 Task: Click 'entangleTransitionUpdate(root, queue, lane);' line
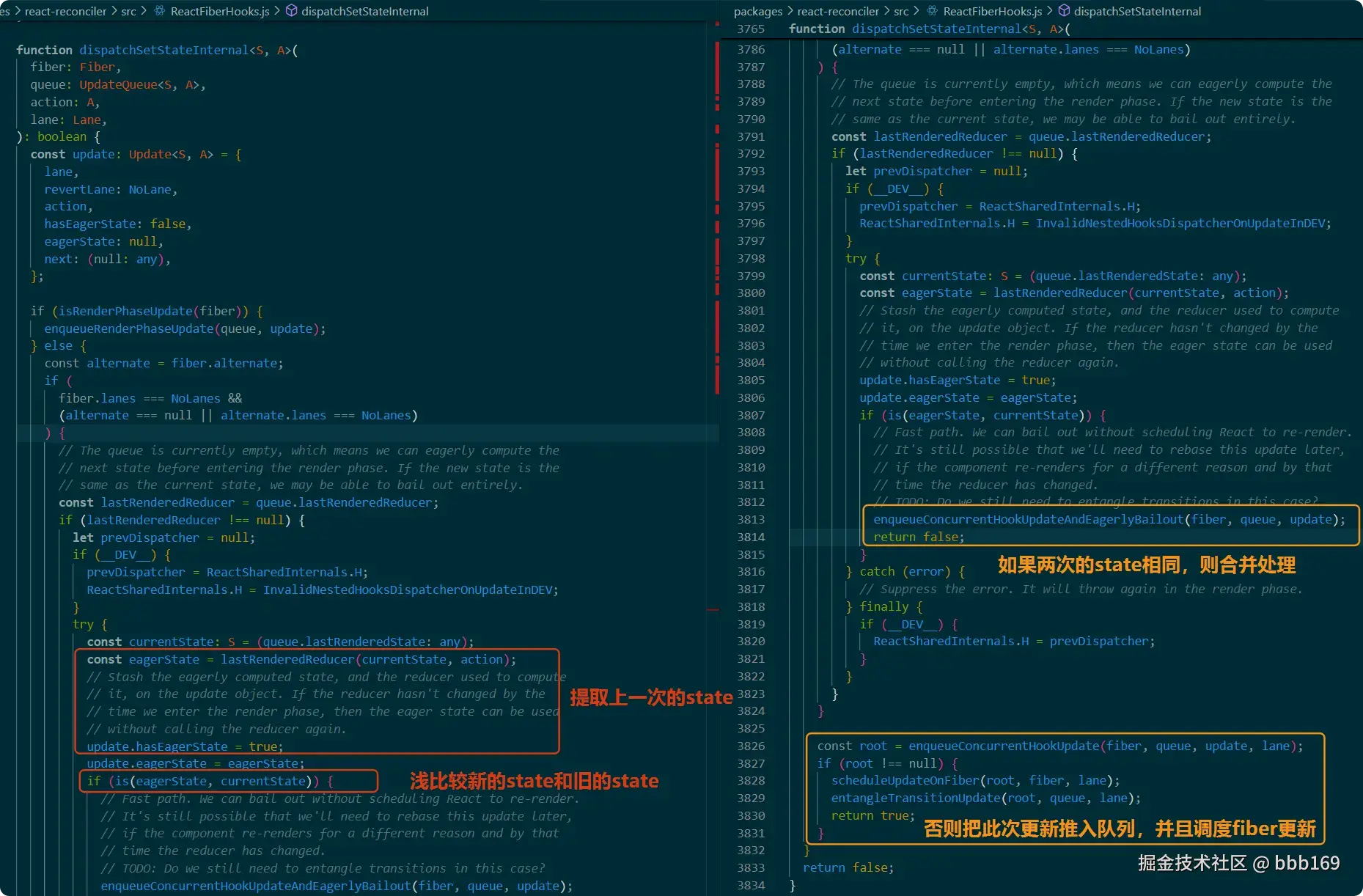click(986, 798)
